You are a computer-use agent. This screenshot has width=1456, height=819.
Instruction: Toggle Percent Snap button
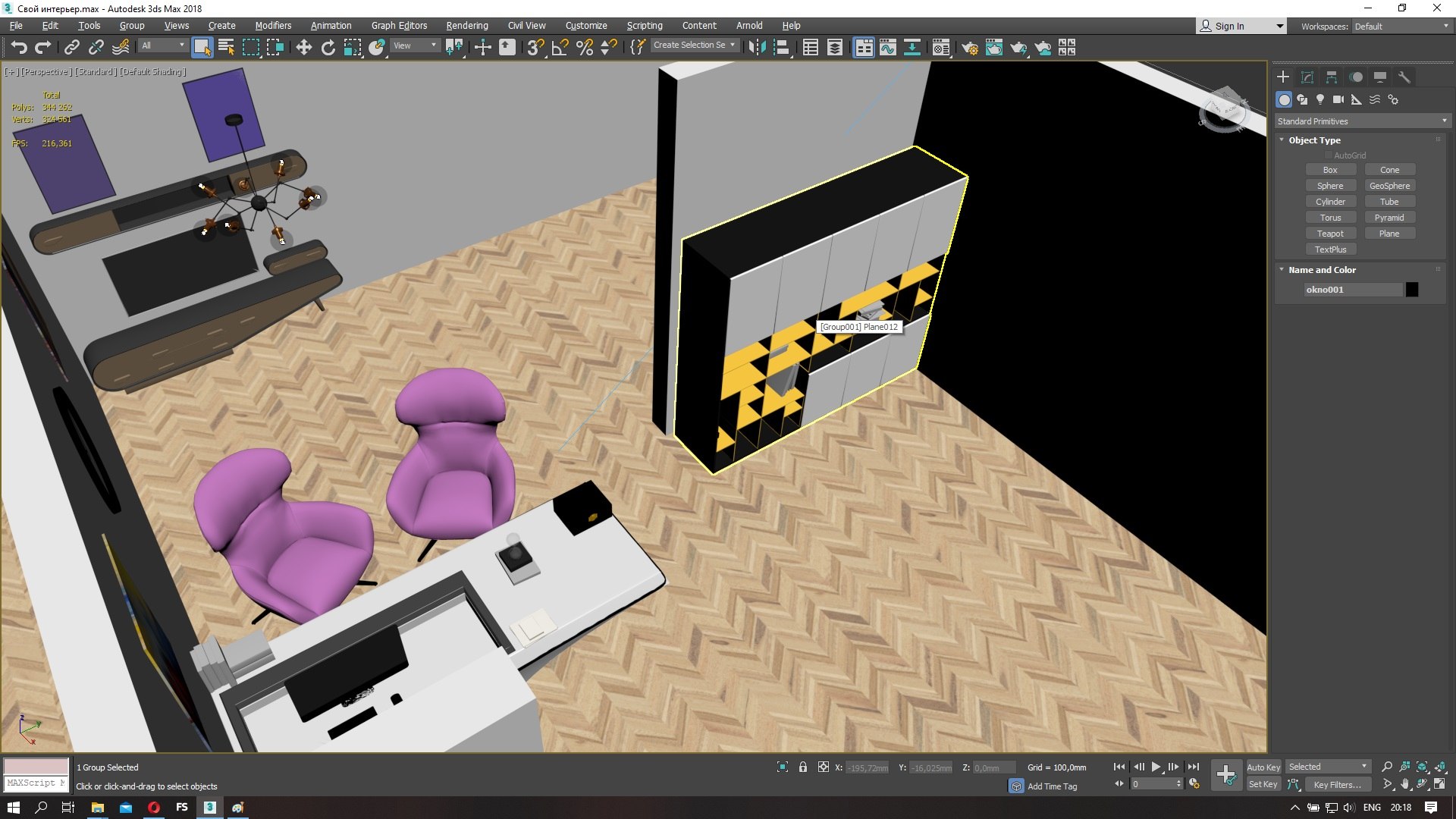(x=584, y=48)
